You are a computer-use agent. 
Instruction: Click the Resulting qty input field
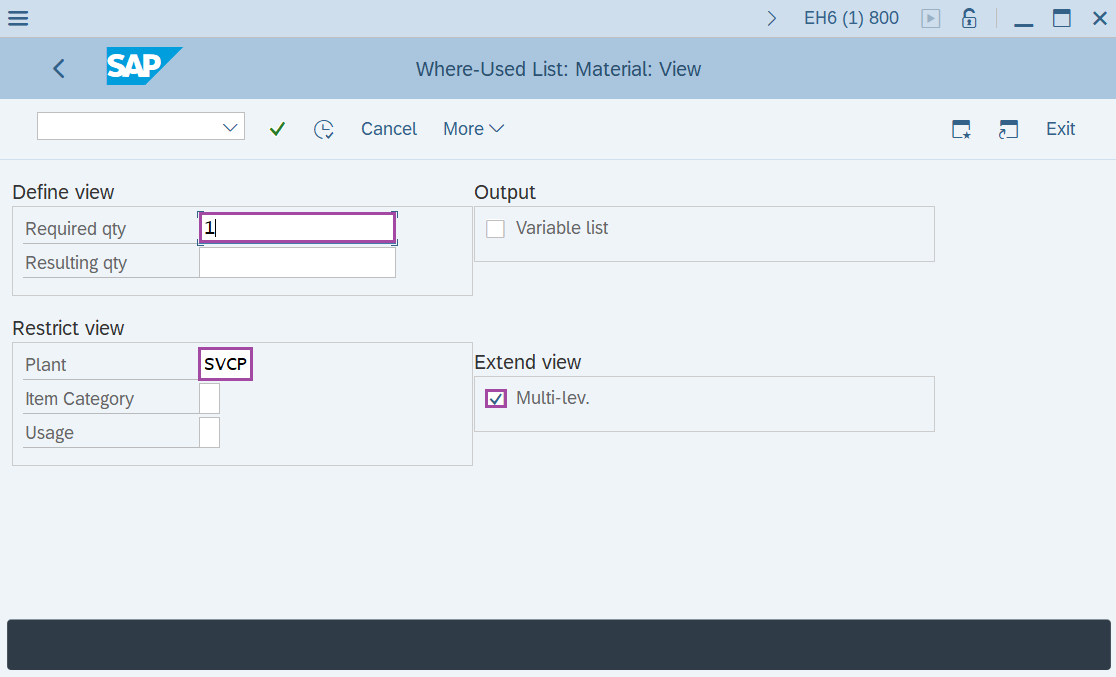296,262
